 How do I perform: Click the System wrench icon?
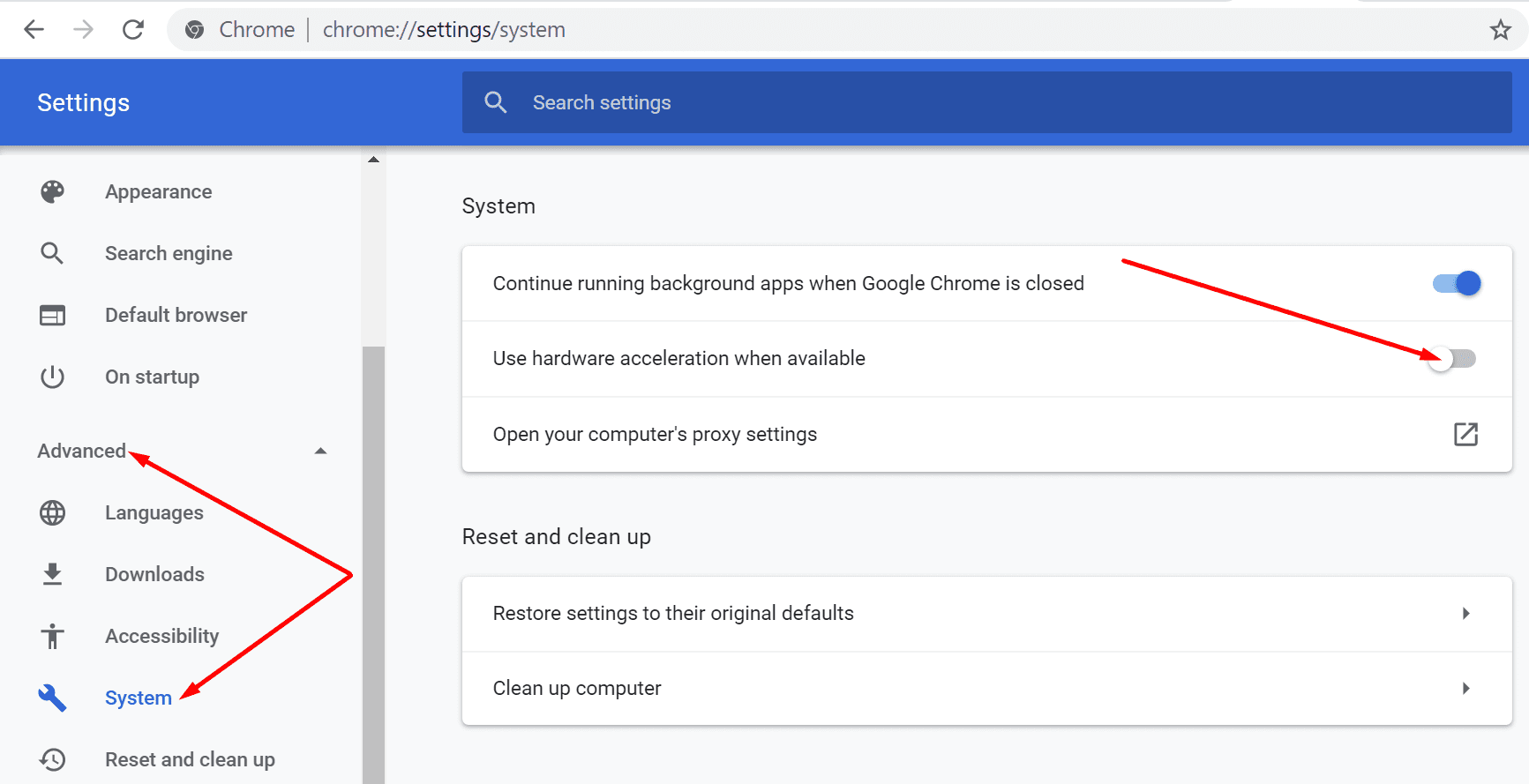tap(52, 698)
